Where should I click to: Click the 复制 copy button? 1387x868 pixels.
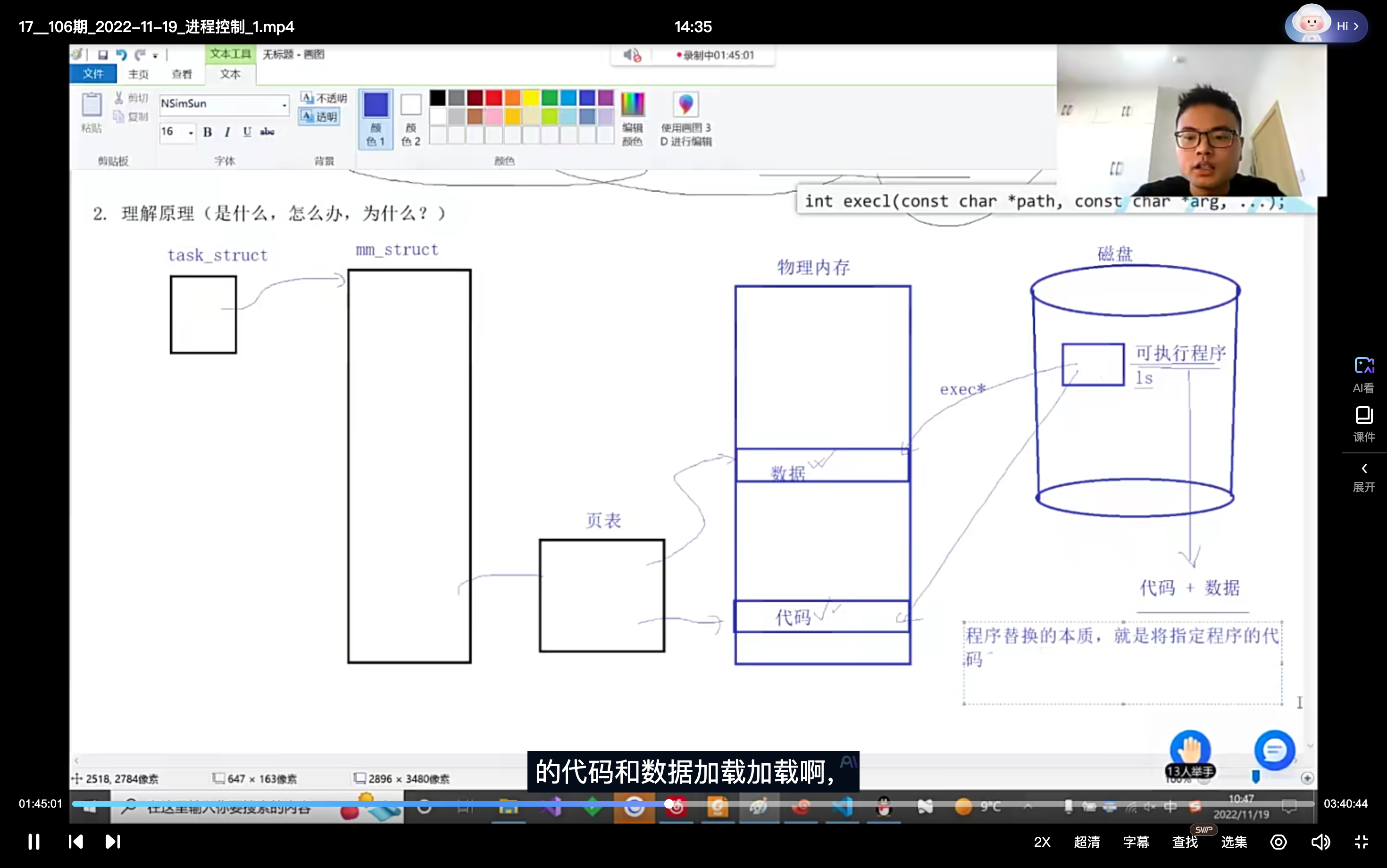(x=132, y=117)
